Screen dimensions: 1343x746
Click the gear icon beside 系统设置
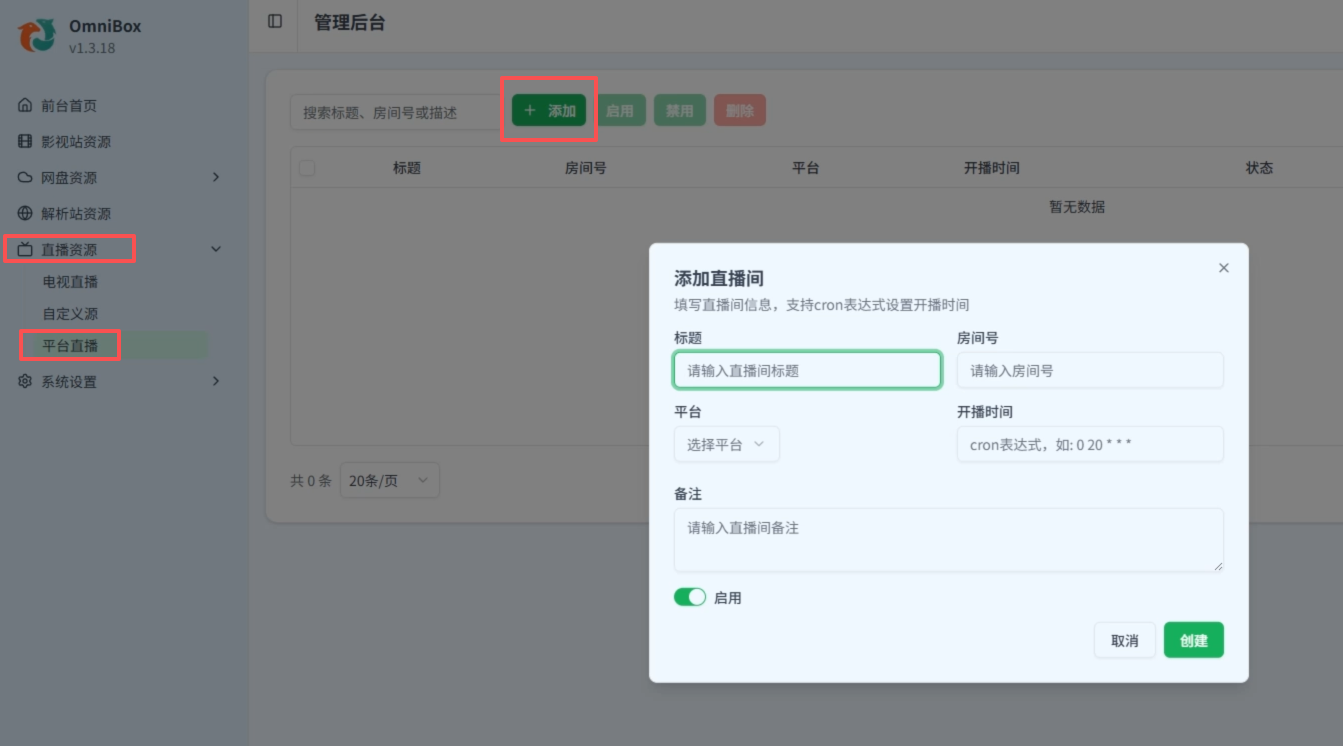tap(25, 382)
